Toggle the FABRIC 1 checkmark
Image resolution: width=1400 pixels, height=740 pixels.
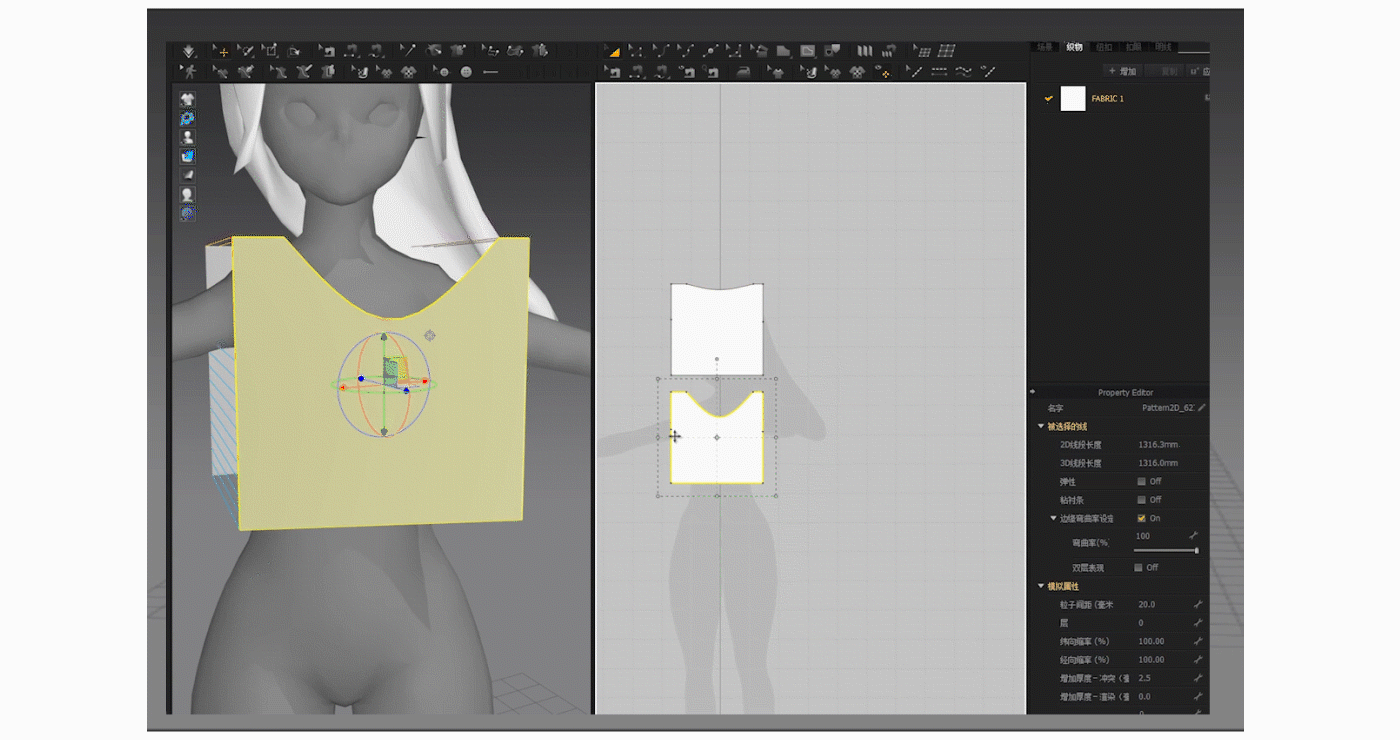(1048, 98)
